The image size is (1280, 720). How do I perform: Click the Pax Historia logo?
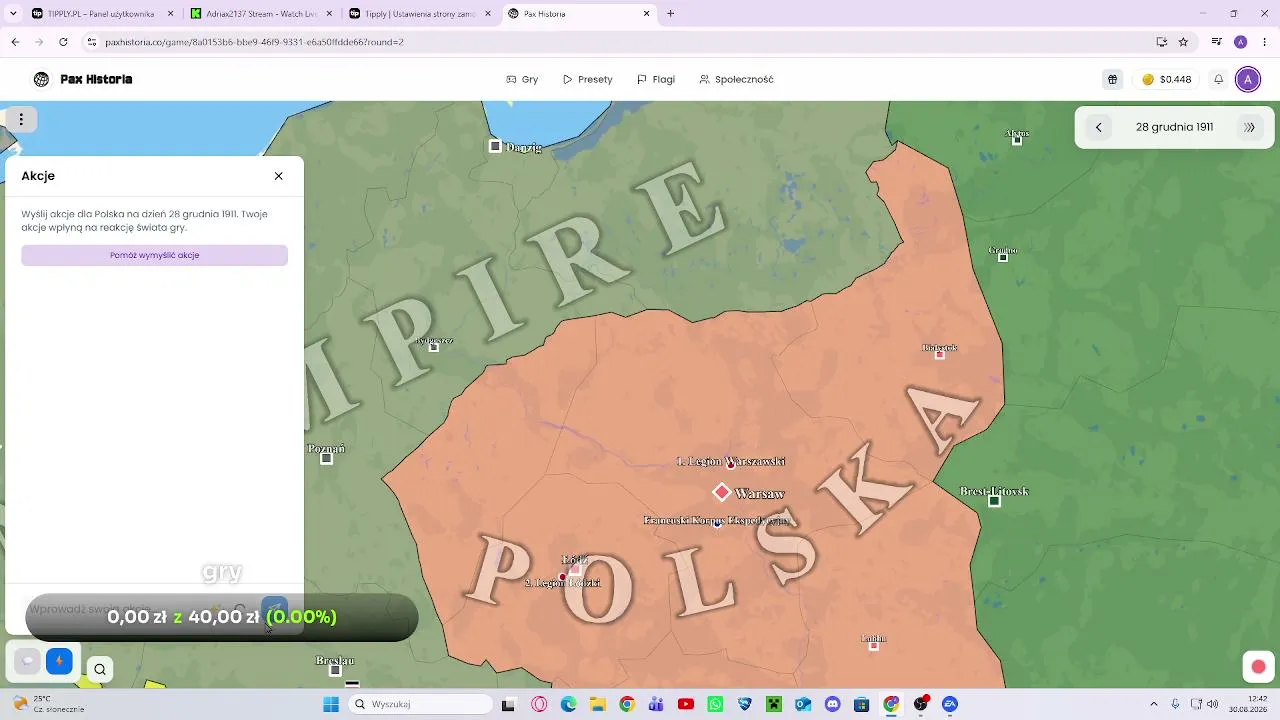[x=82, y=79]
